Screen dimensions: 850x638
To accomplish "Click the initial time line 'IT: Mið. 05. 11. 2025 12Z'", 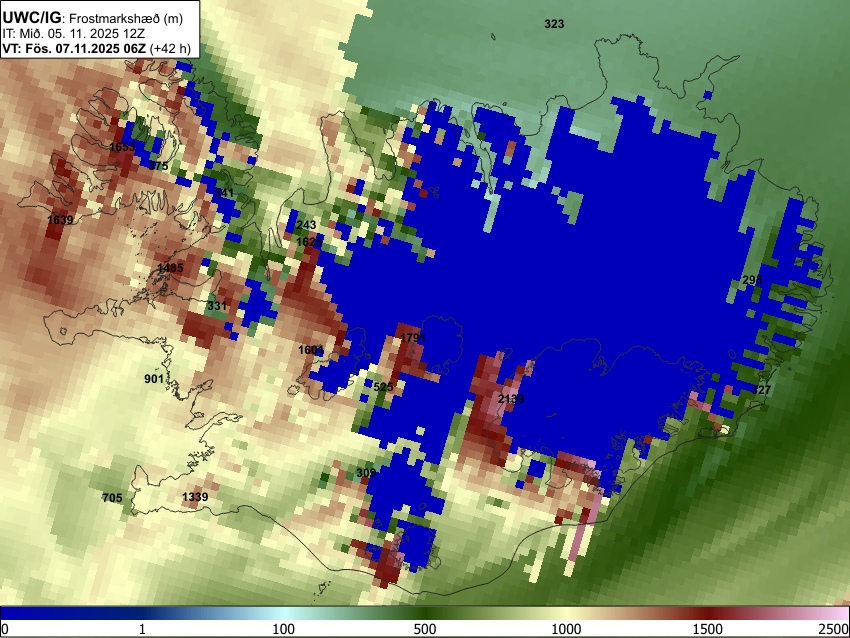I will pos(73,34).
